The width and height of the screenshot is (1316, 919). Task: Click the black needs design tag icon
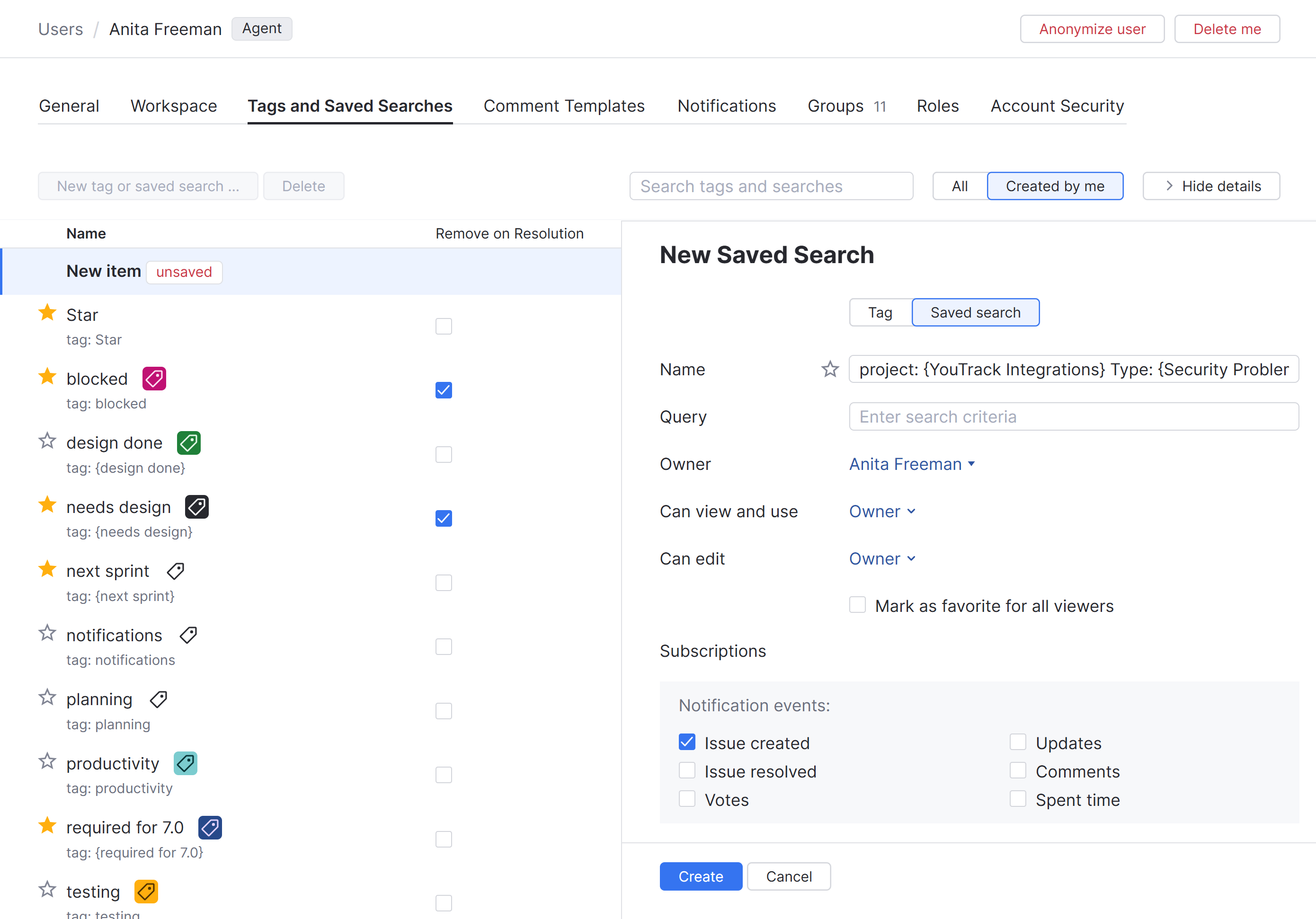[x=196, y=507]
